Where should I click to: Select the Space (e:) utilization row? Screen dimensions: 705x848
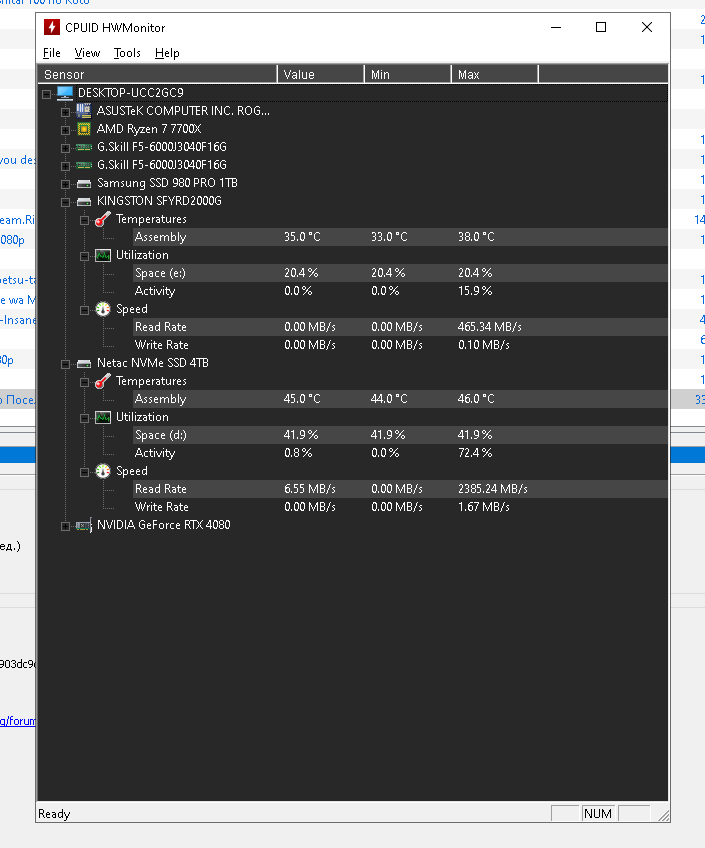pyautogui.click(x=400, y=273)
